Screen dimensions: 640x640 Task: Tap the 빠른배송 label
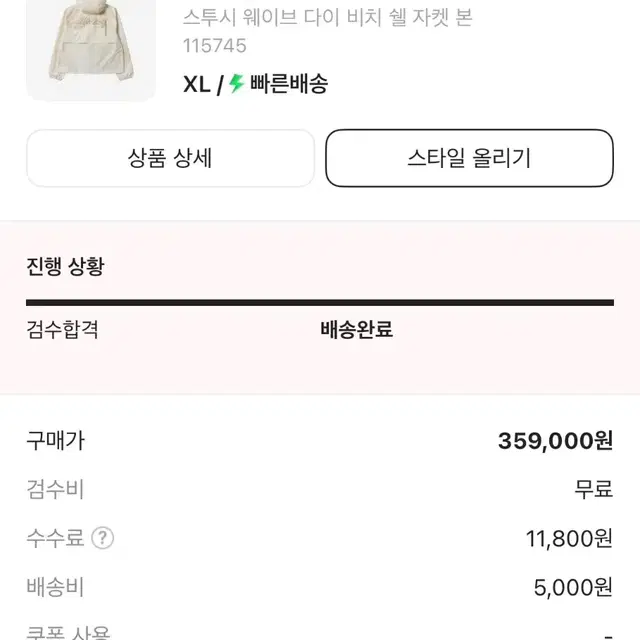point(289,84)
